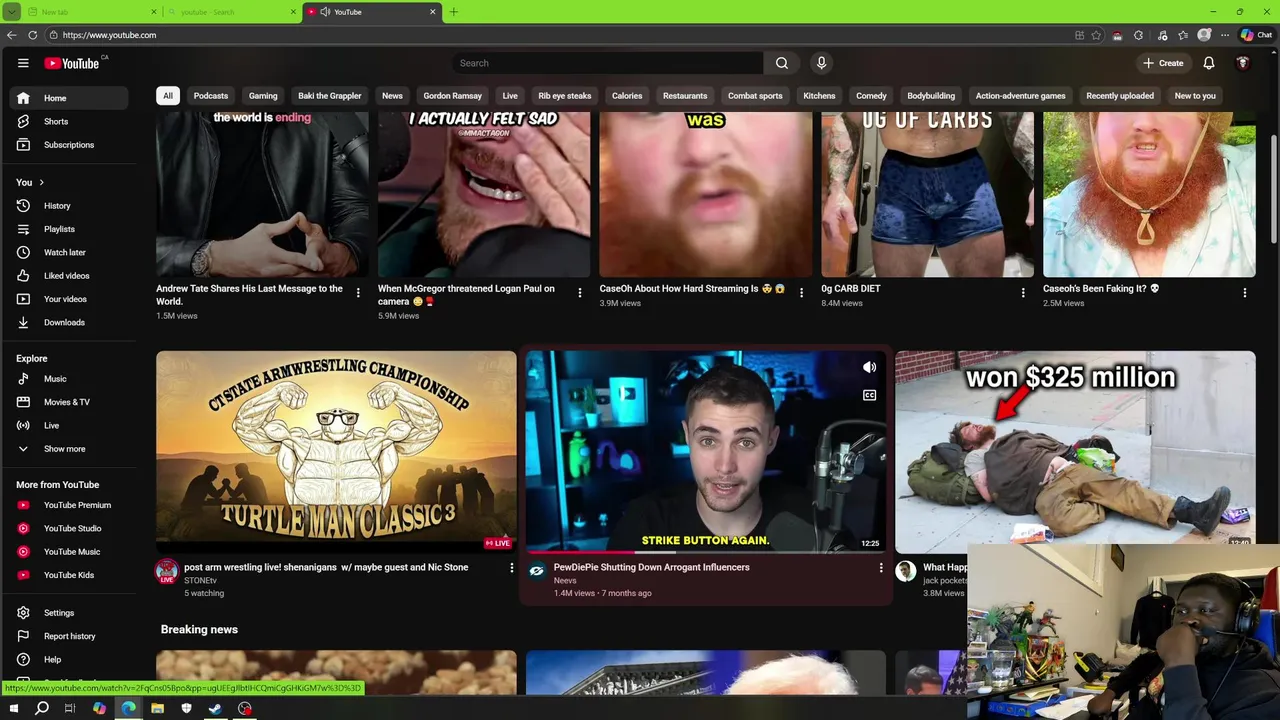
Task: Open Liked videos in the sidebar
Action: (x=69, y=276)
